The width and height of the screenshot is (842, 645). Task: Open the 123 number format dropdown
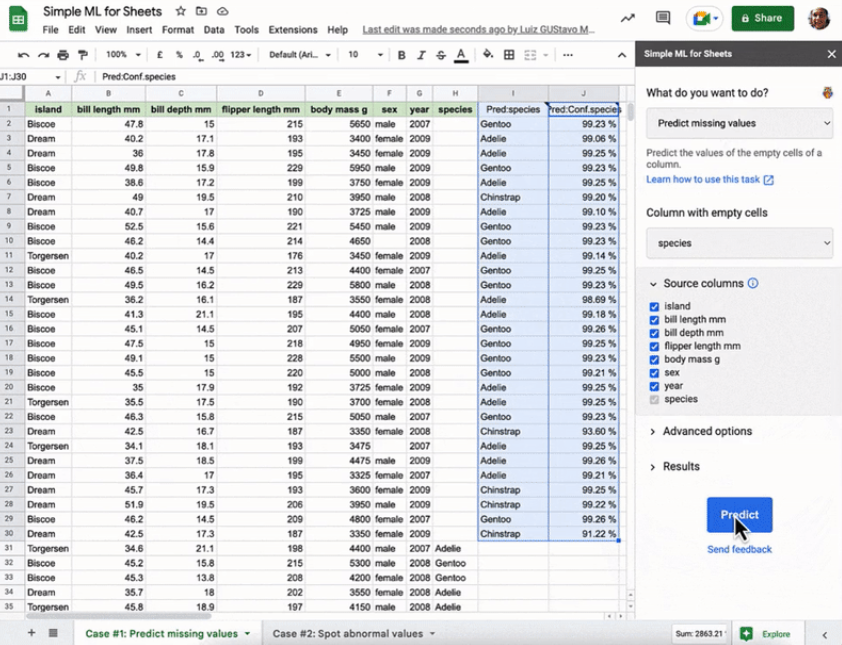click(240, 55)
